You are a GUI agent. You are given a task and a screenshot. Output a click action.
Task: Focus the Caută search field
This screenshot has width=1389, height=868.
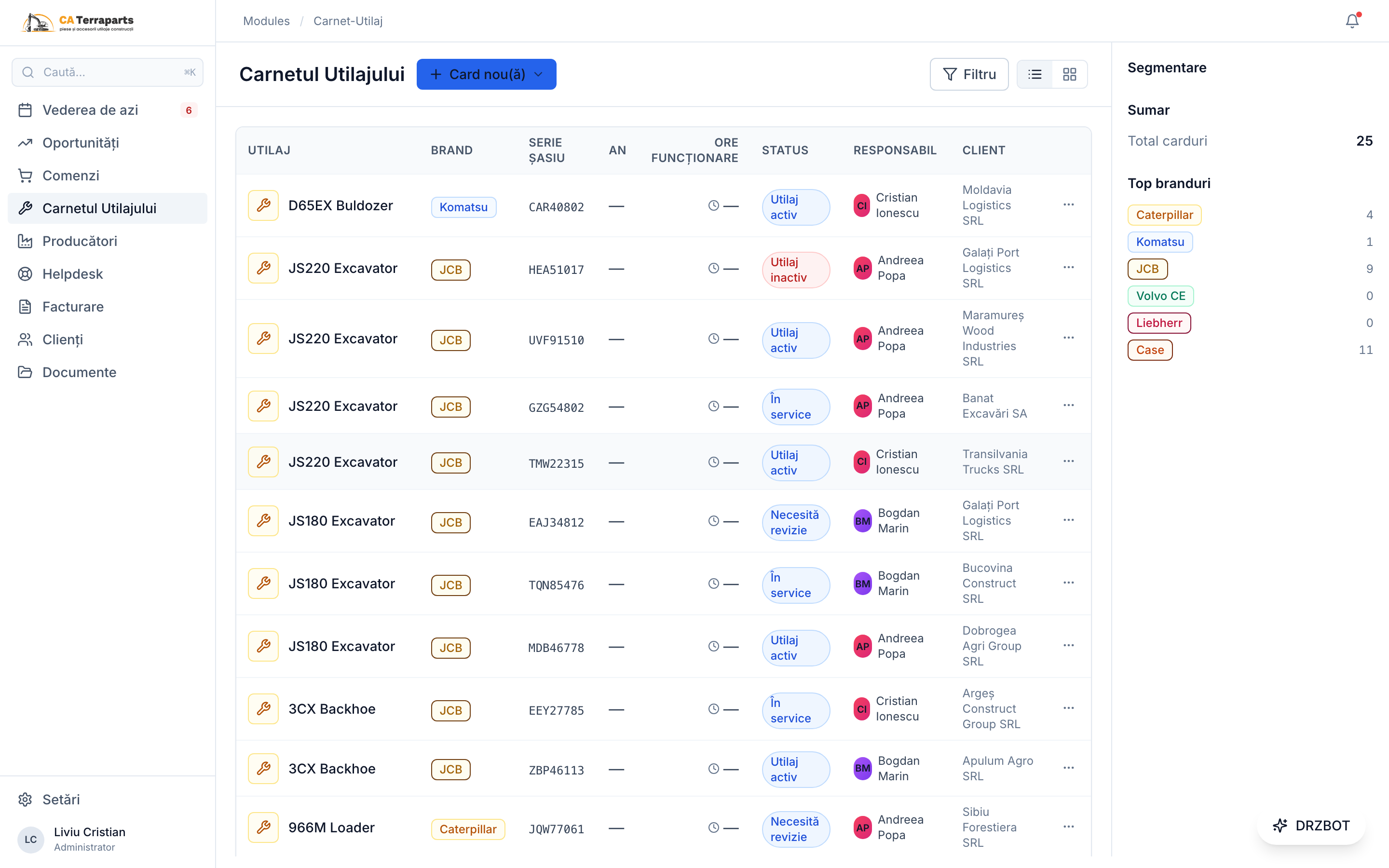click(108, 72)
